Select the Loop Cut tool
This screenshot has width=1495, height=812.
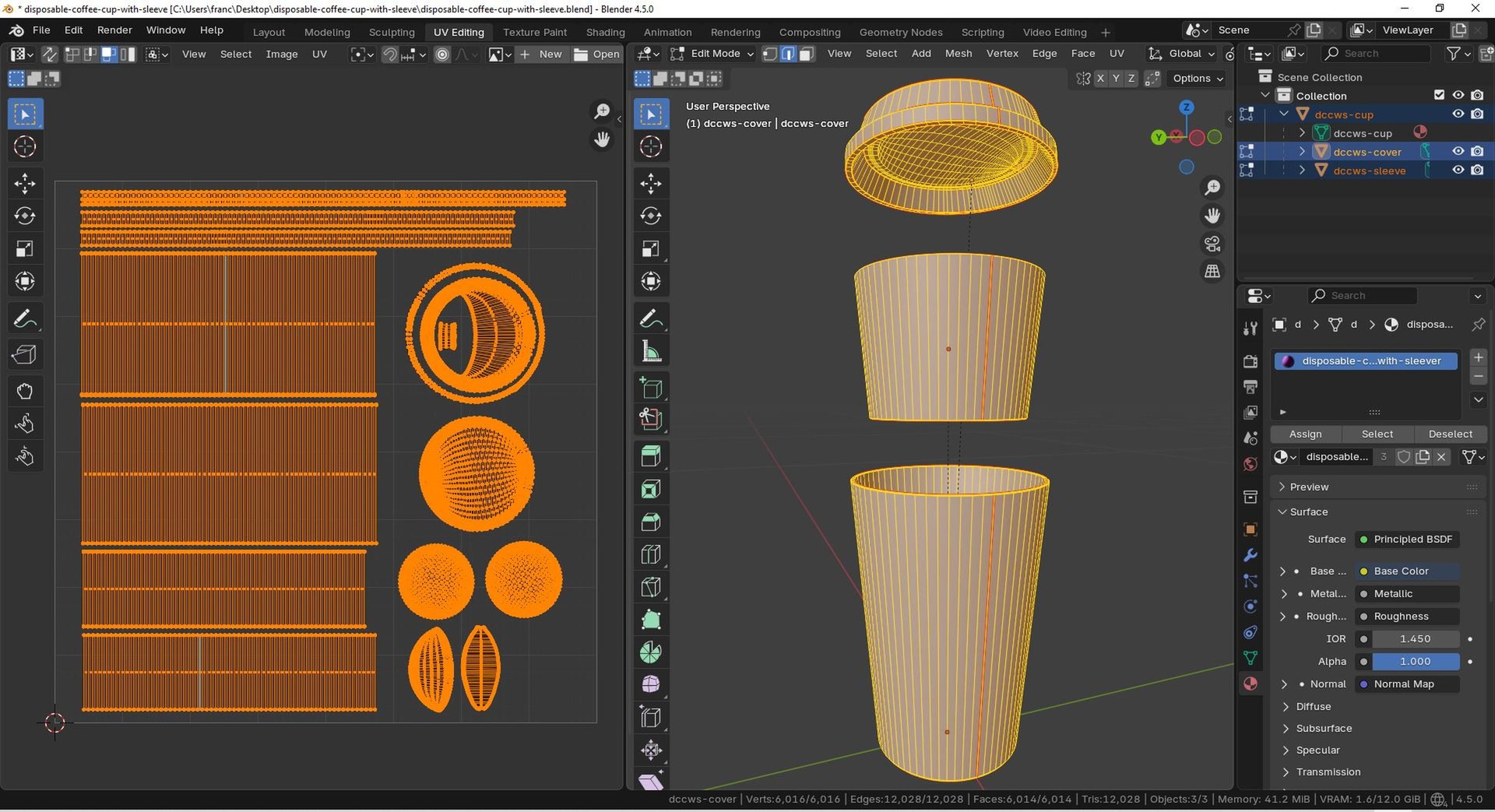[x=651, y=554]
